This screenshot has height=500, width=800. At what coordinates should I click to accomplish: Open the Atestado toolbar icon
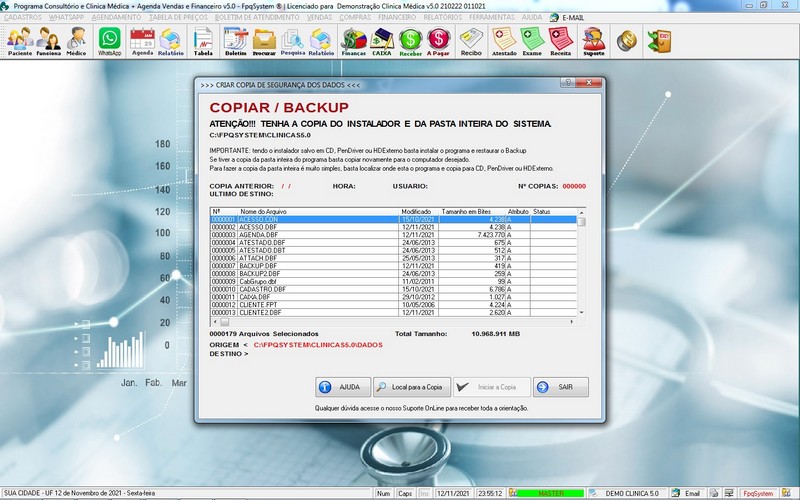504,41
